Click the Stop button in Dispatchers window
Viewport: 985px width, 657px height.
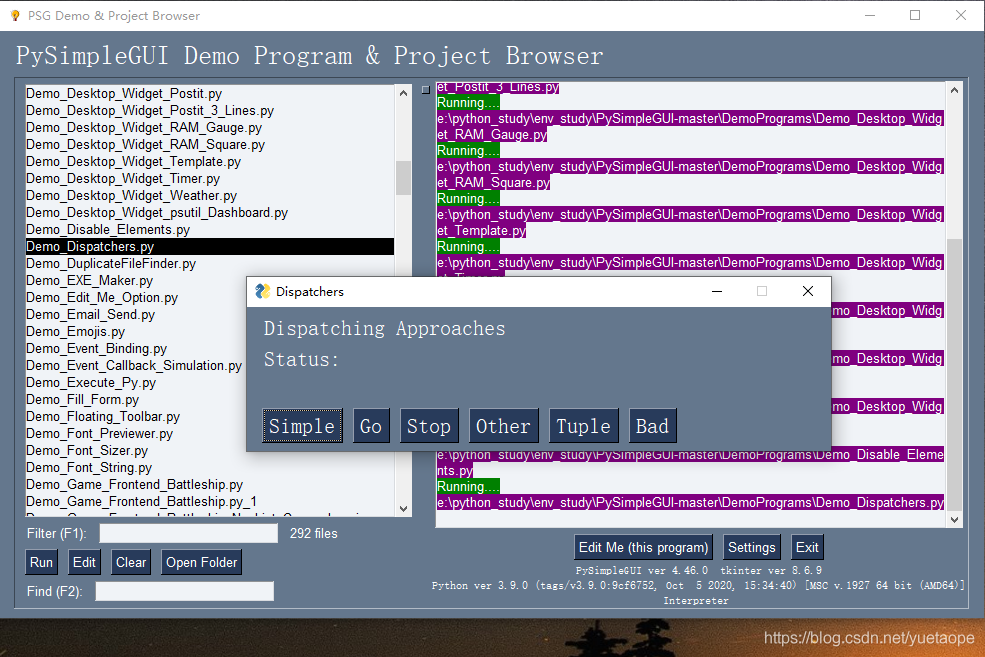click(x=429, y=426)
